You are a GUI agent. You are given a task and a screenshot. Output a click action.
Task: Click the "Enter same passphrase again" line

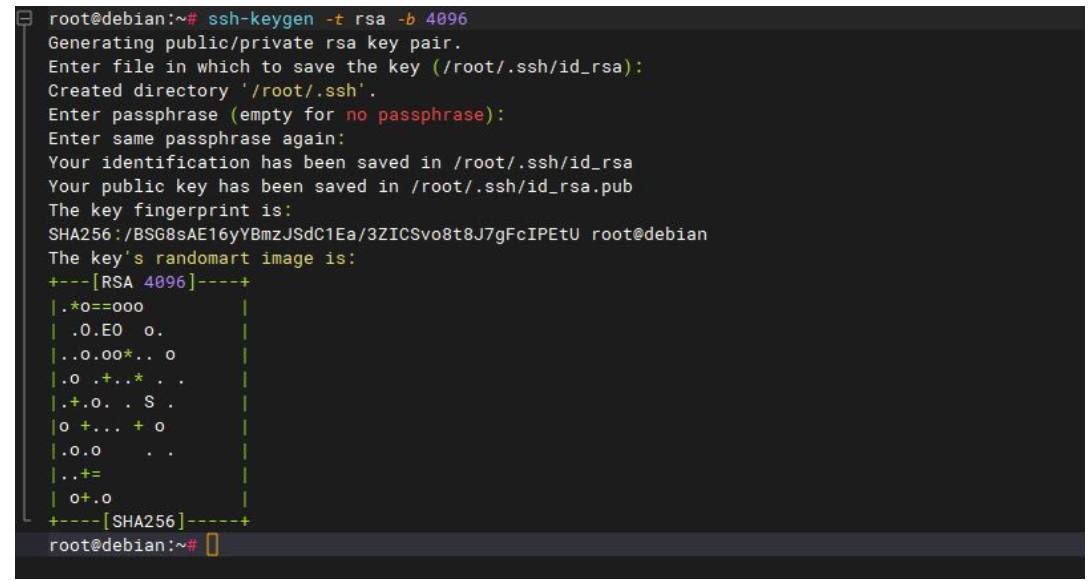pos(196,138)
